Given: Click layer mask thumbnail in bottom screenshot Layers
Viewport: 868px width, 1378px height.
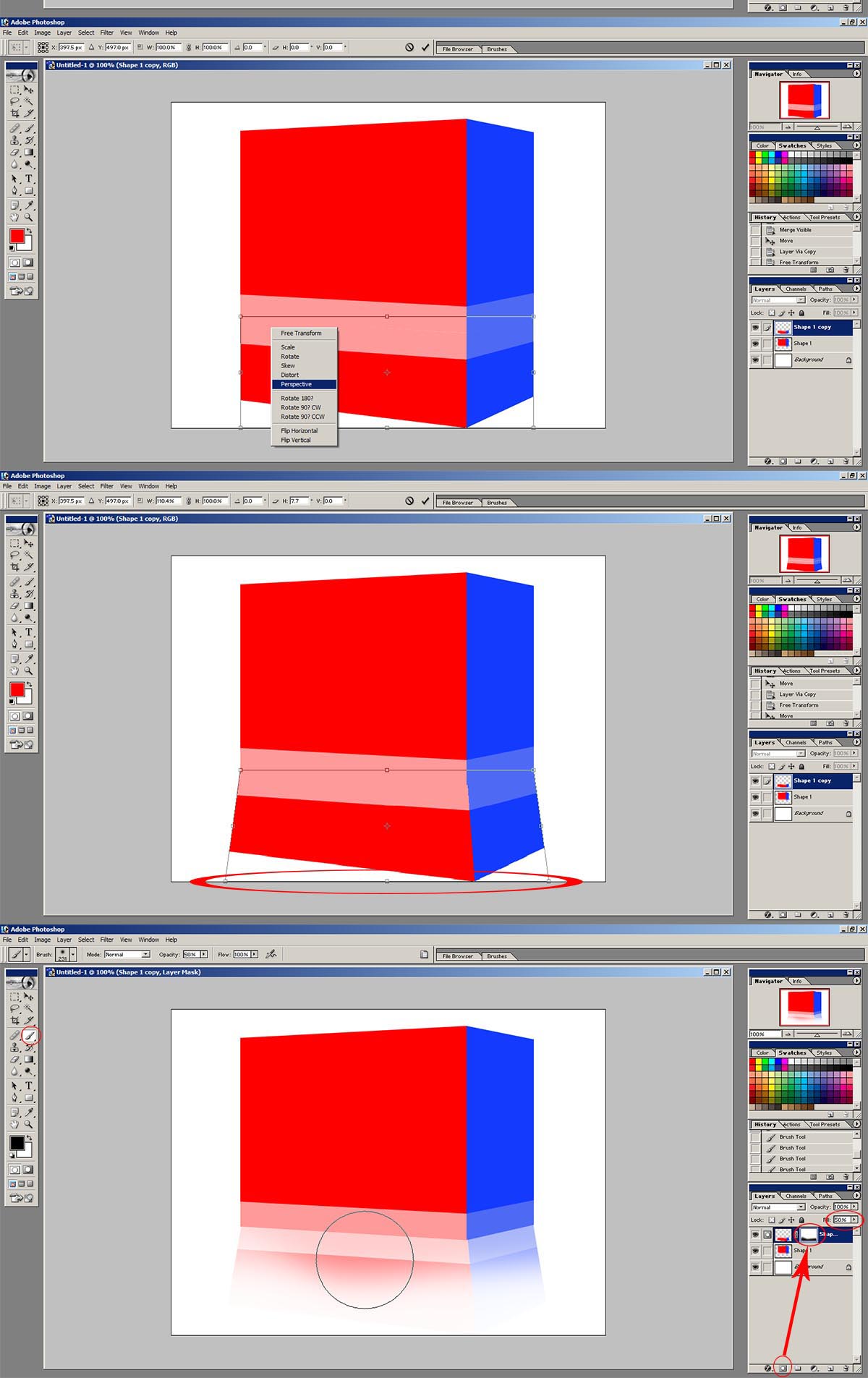Looking at the screenshot, I should [808, 1234].
